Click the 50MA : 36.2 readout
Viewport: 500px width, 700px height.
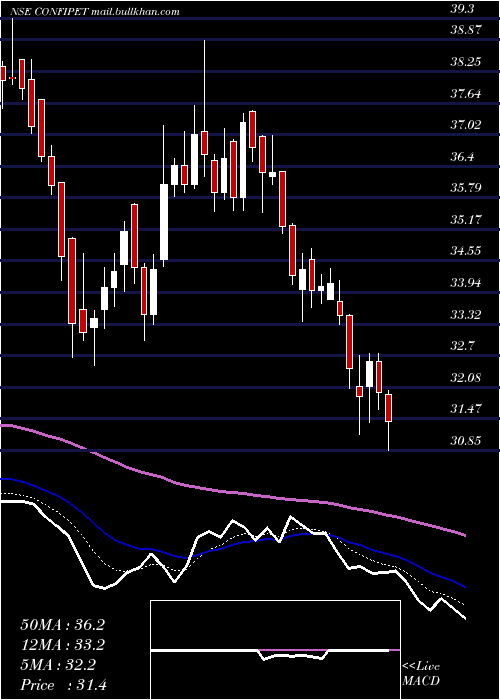[x=63, y=625]
